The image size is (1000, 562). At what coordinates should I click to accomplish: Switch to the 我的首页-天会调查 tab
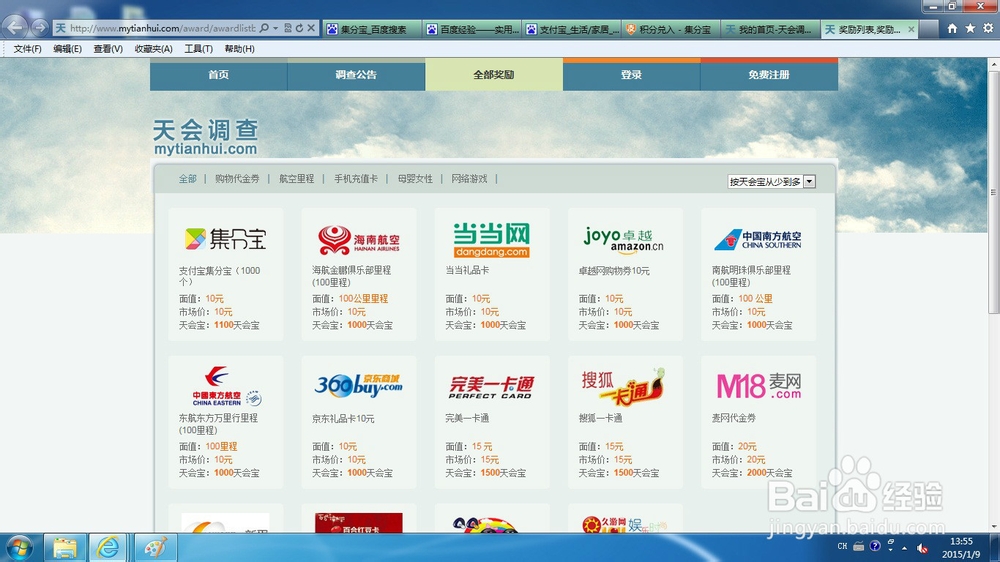click(771, 29)
